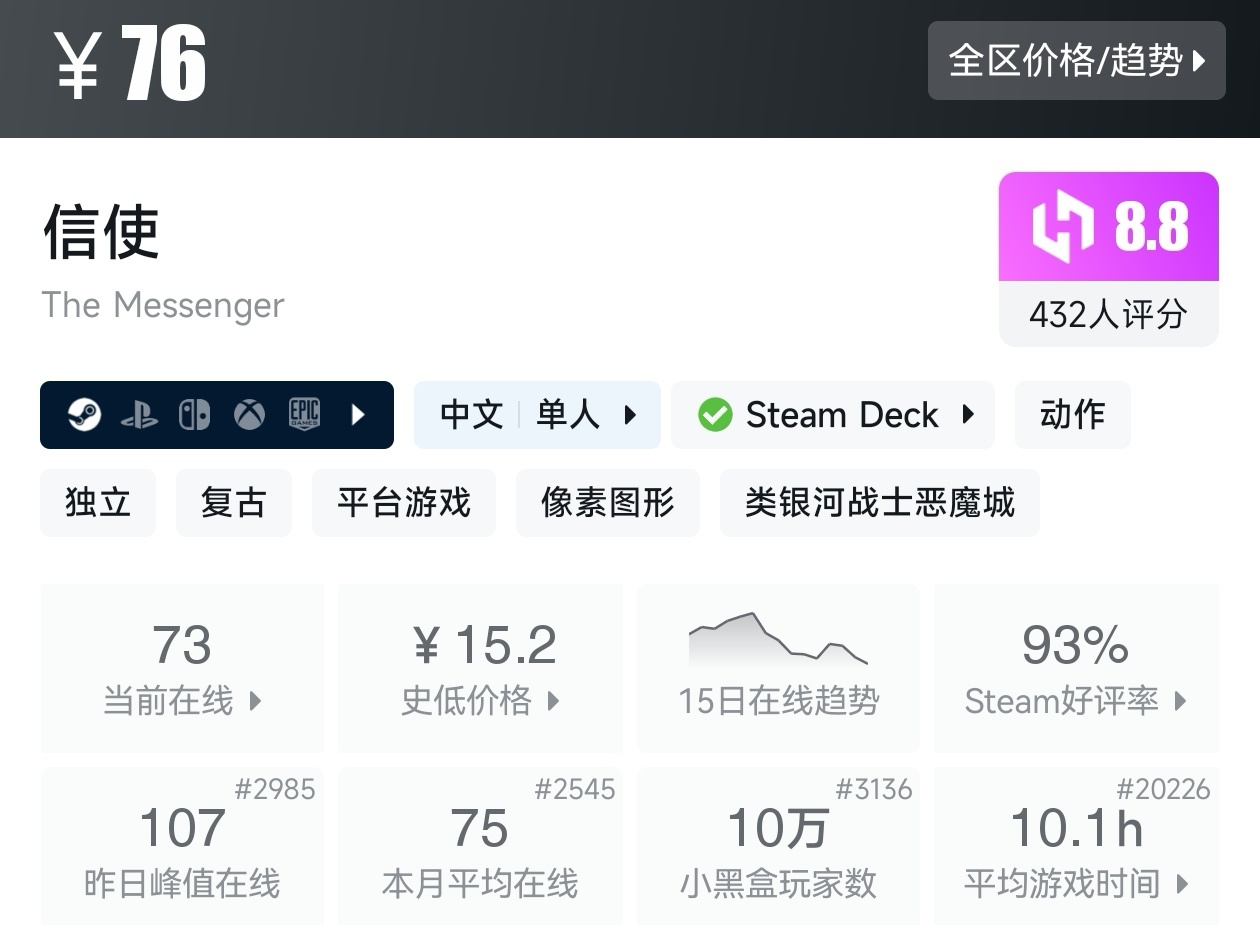Viewport: 1260px width, 925px height.
Task: Open 全区价格/趋势 regional price trends
Action: point(1076,61)
